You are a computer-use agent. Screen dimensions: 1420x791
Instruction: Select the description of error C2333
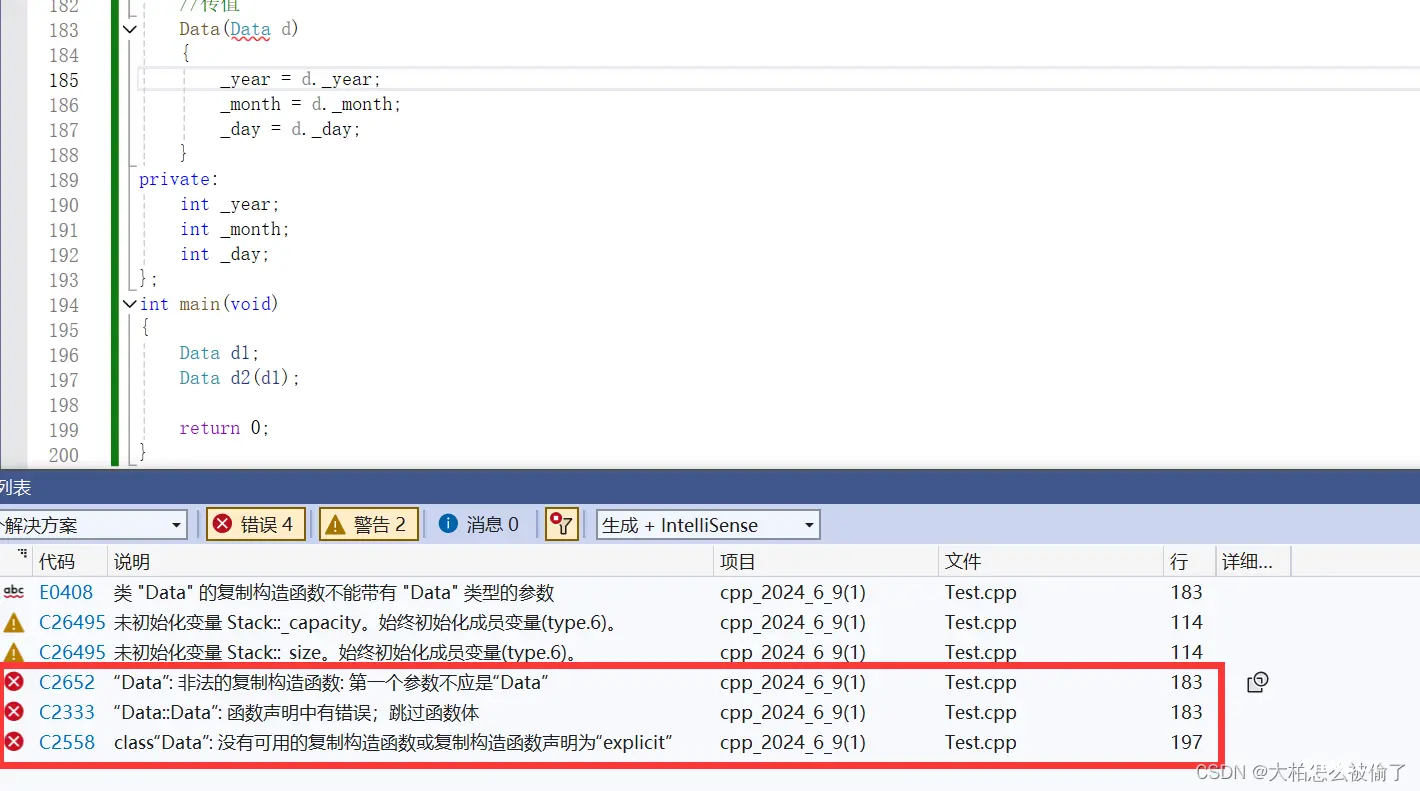[x=296, y=712]
